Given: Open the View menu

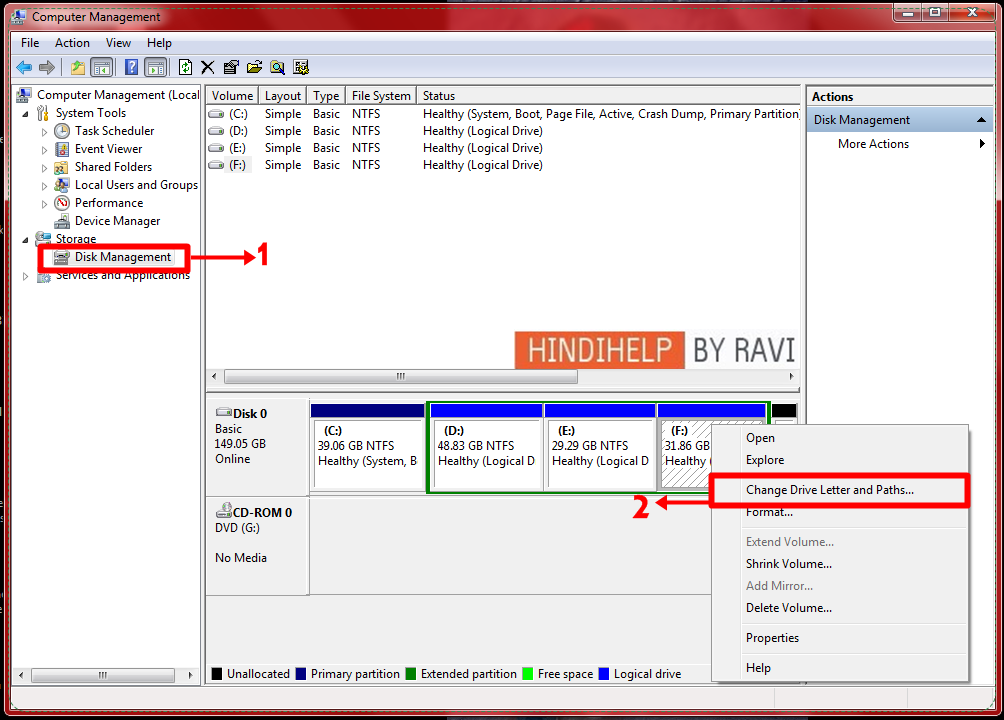Looking at the screenshot, I should click(118, 43).
